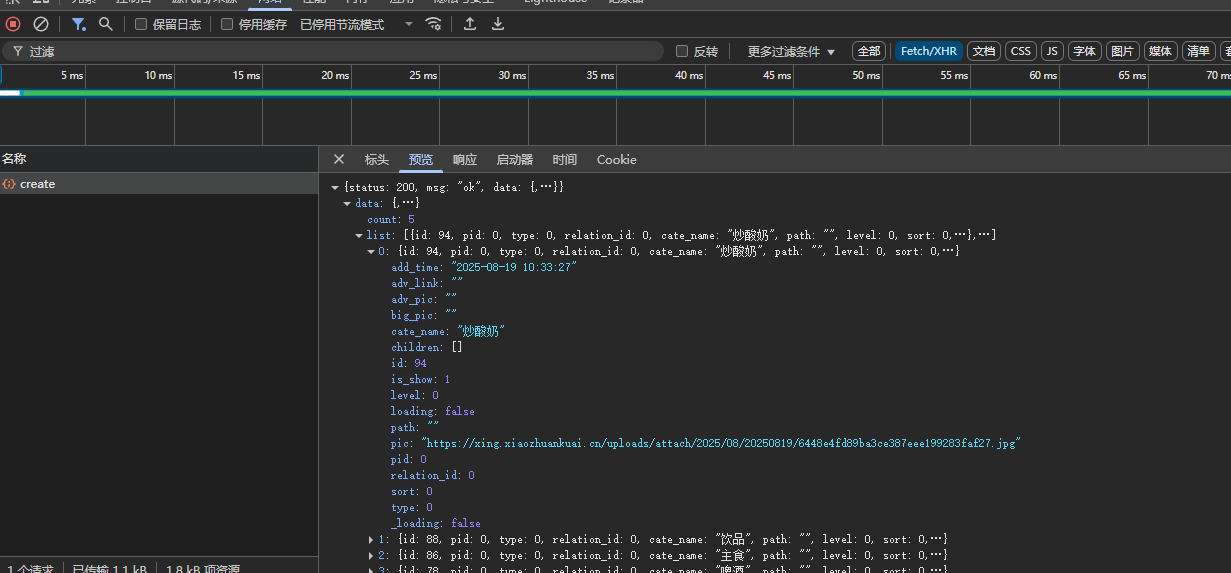Switch to the 响应 tab
Viewport: 1231px width, 573px height.
(465, 159)
